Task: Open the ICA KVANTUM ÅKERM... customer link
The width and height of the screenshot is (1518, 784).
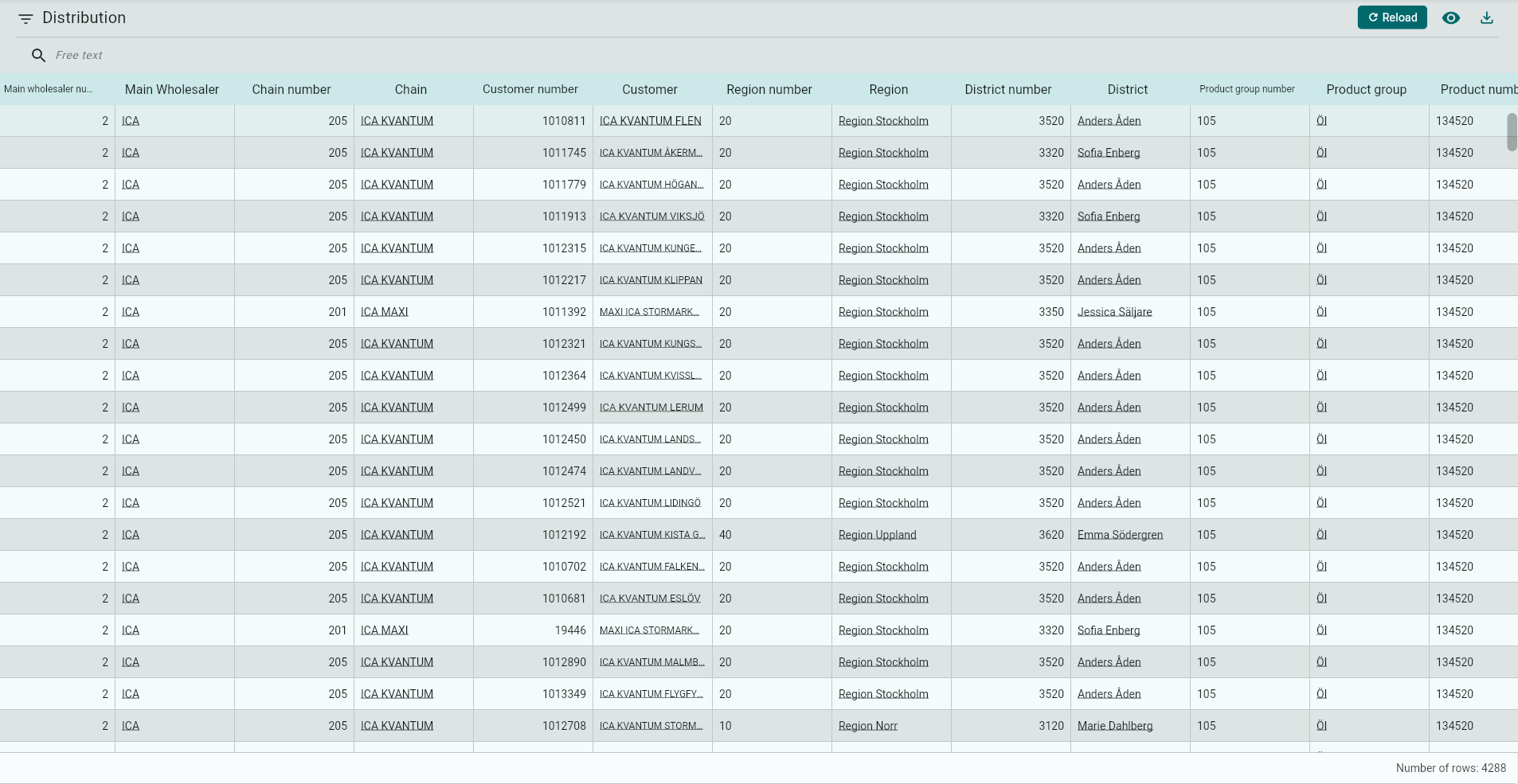Action: pos(651,153)
